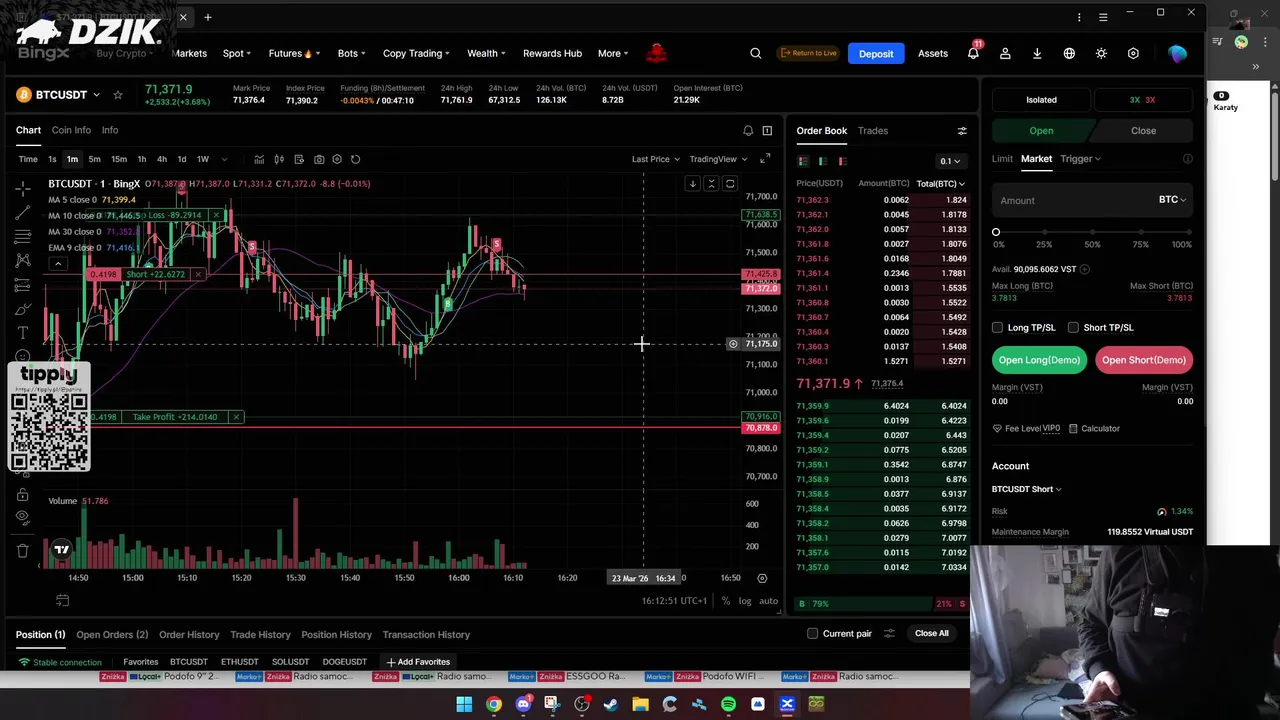Image resolution: width=1280 pixels, height=720 pixels.
Task: Collapse indicator legend arrow
Action: coord(58,264)
